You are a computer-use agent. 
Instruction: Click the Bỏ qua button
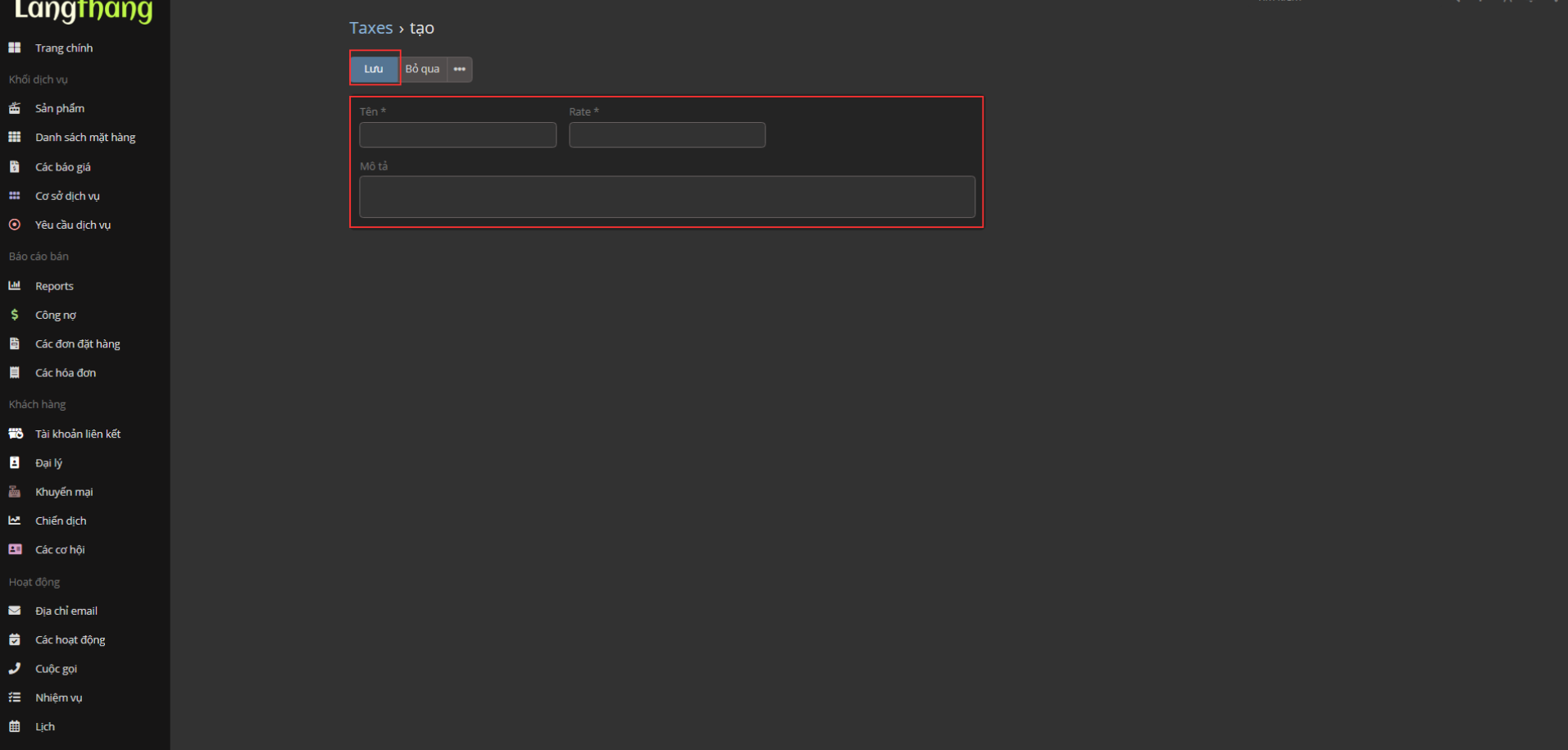click(x=422, y=69)
